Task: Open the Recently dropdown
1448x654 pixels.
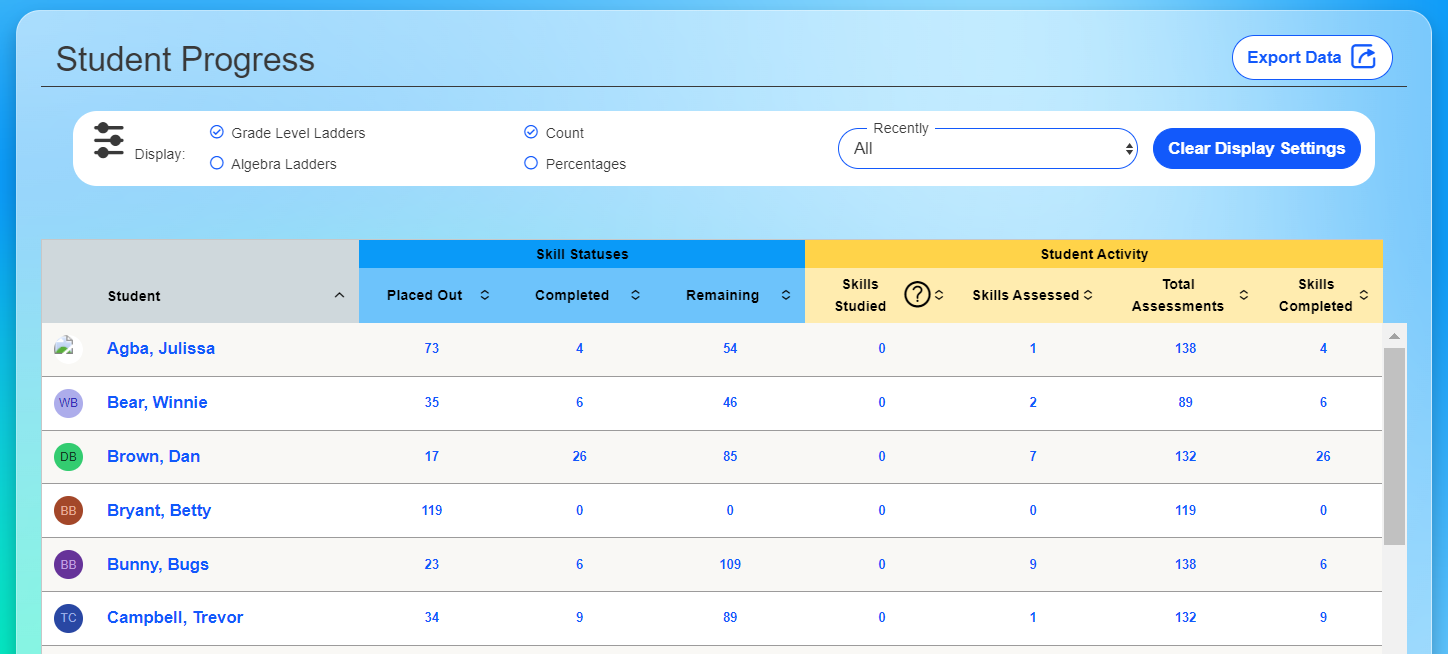Action: [987, 149]
